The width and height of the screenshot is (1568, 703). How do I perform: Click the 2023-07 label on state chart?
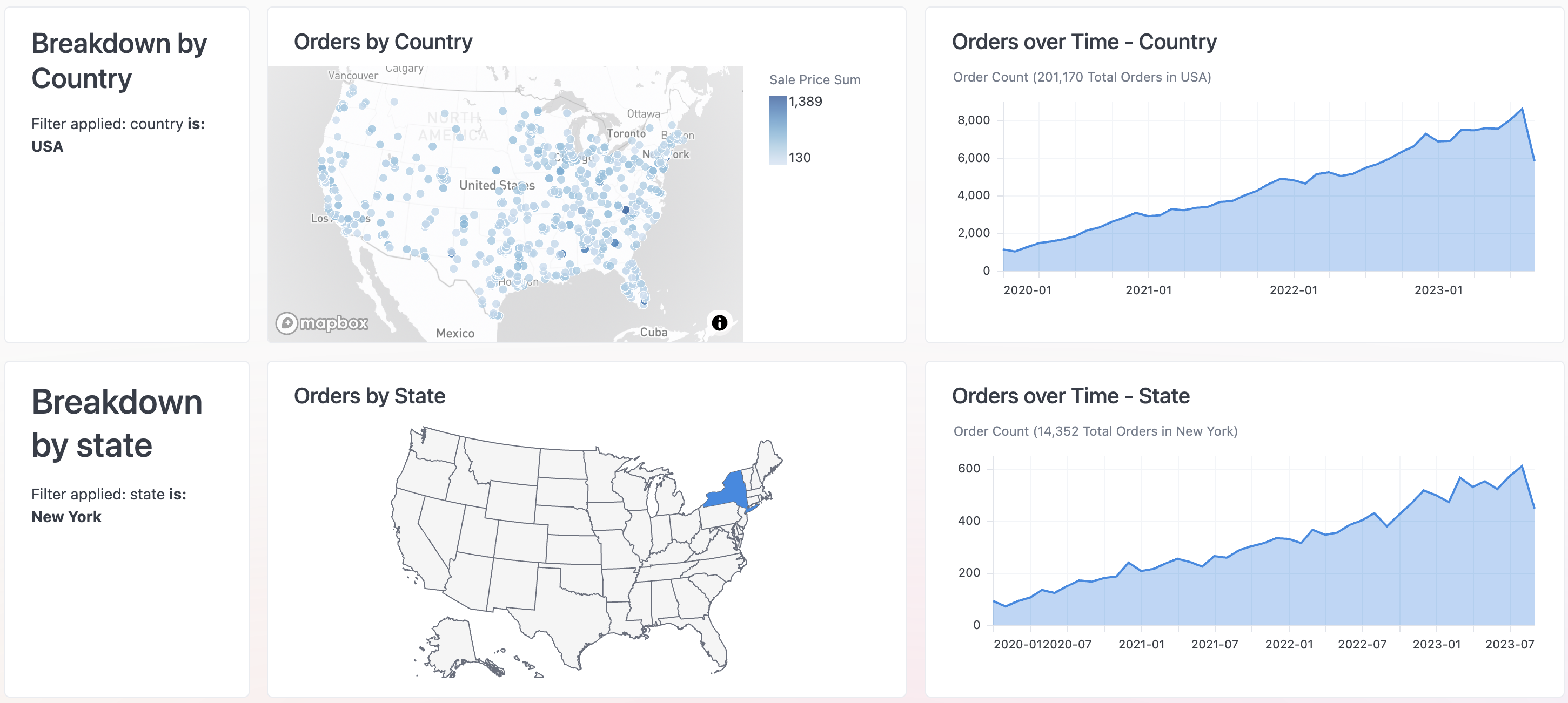[1509, 644]
